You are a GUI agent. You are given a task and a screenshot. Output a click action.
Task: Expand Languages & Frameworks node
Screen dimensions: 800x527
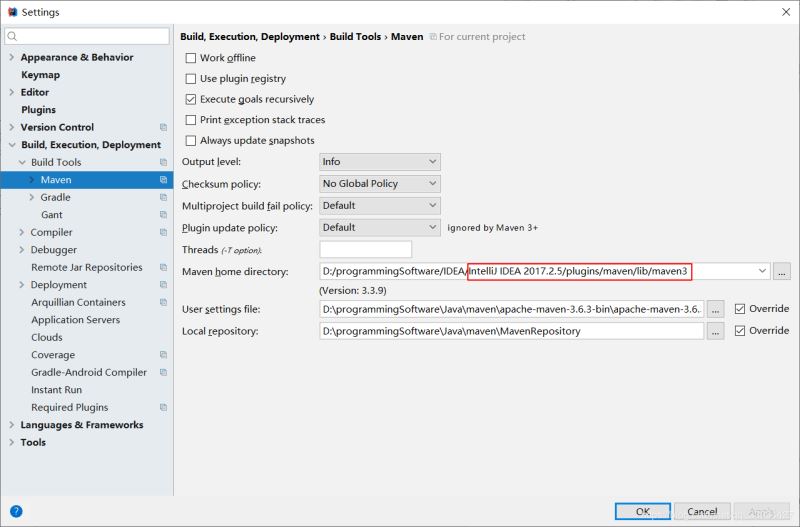pyautogui.click(x=12, y=424)
